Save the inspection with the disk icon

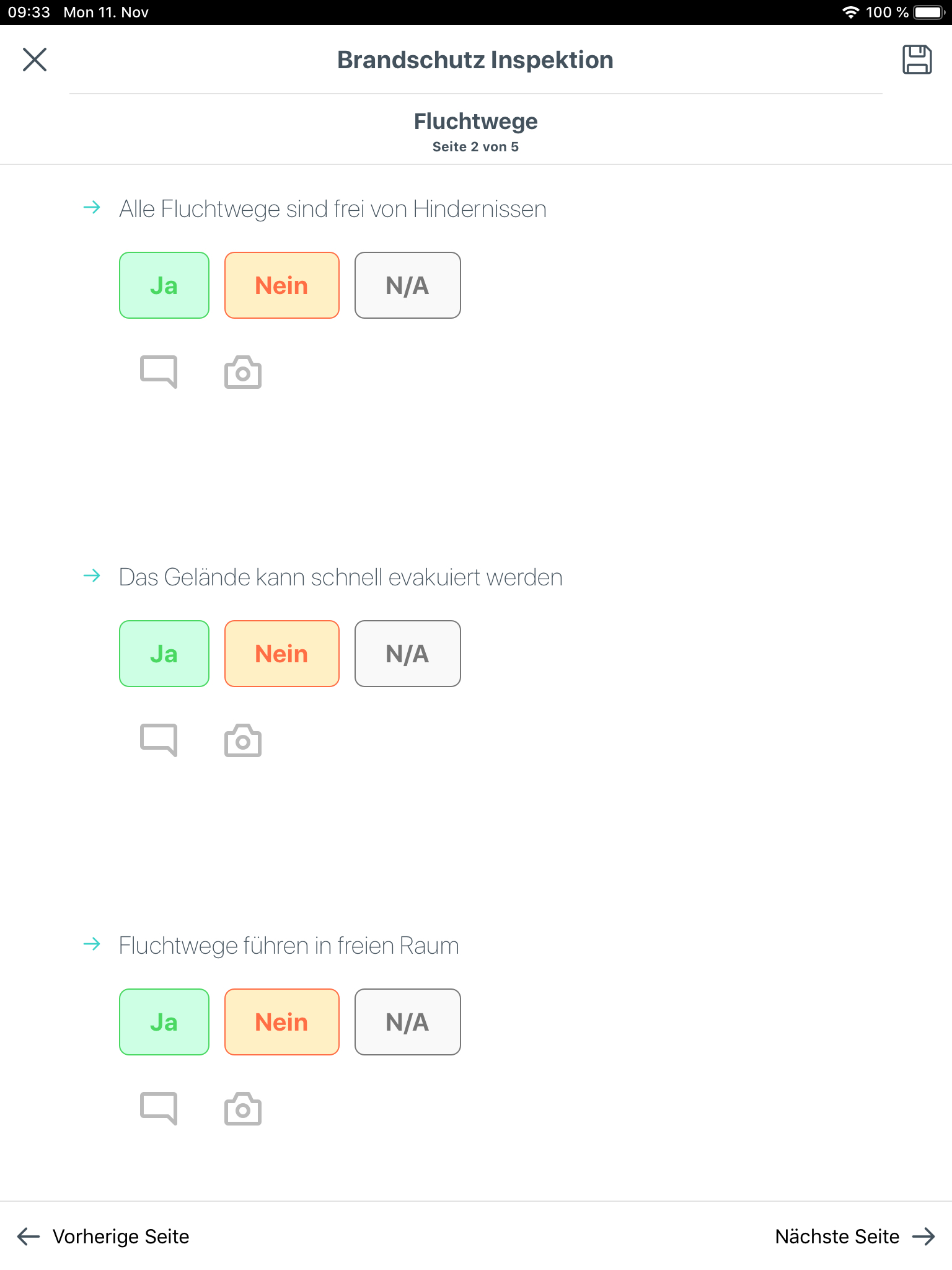[x=917, y=60]
